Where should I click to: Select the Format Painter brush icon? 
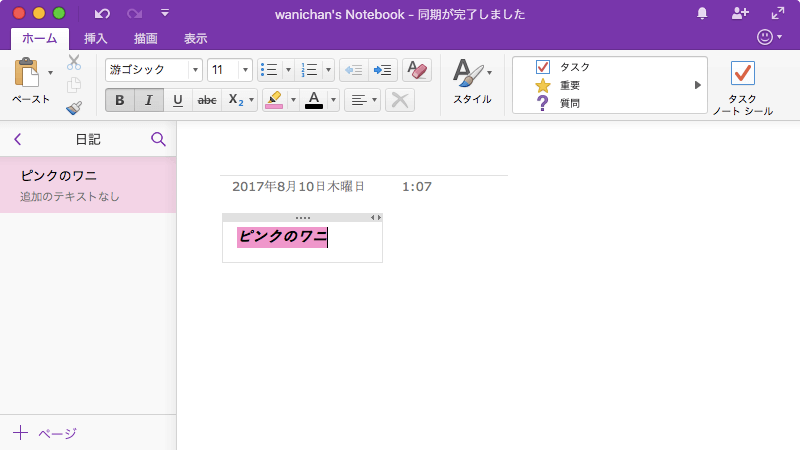click(x=74, y=108)
